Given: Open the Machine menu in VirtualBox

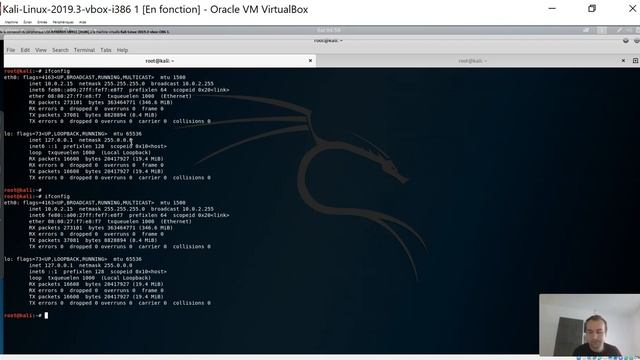Looking at the screenshot, I should tap(11, 22).
